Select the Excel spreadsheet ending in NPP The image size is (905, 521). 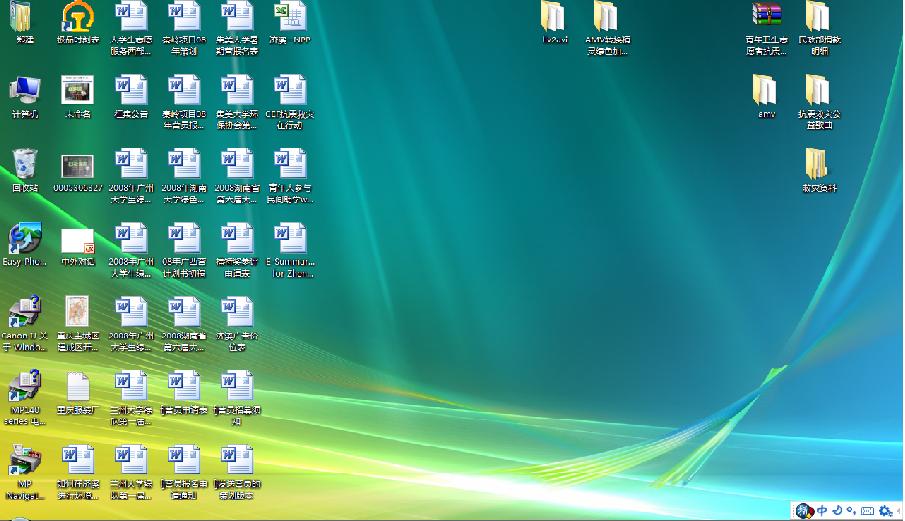click(290, 16)
